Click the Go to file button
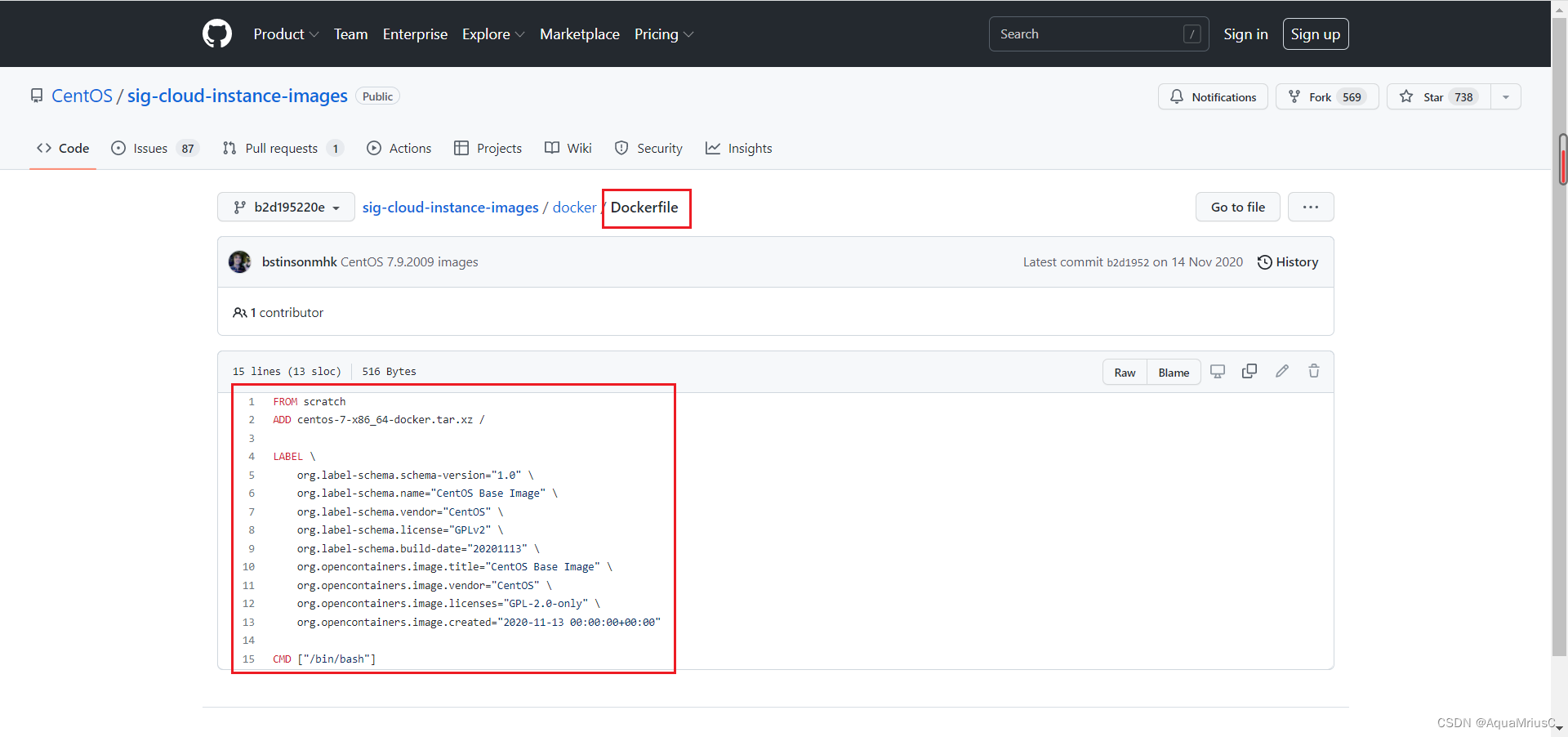This screenshot has width=1568, height=737. pos(1238,207)
